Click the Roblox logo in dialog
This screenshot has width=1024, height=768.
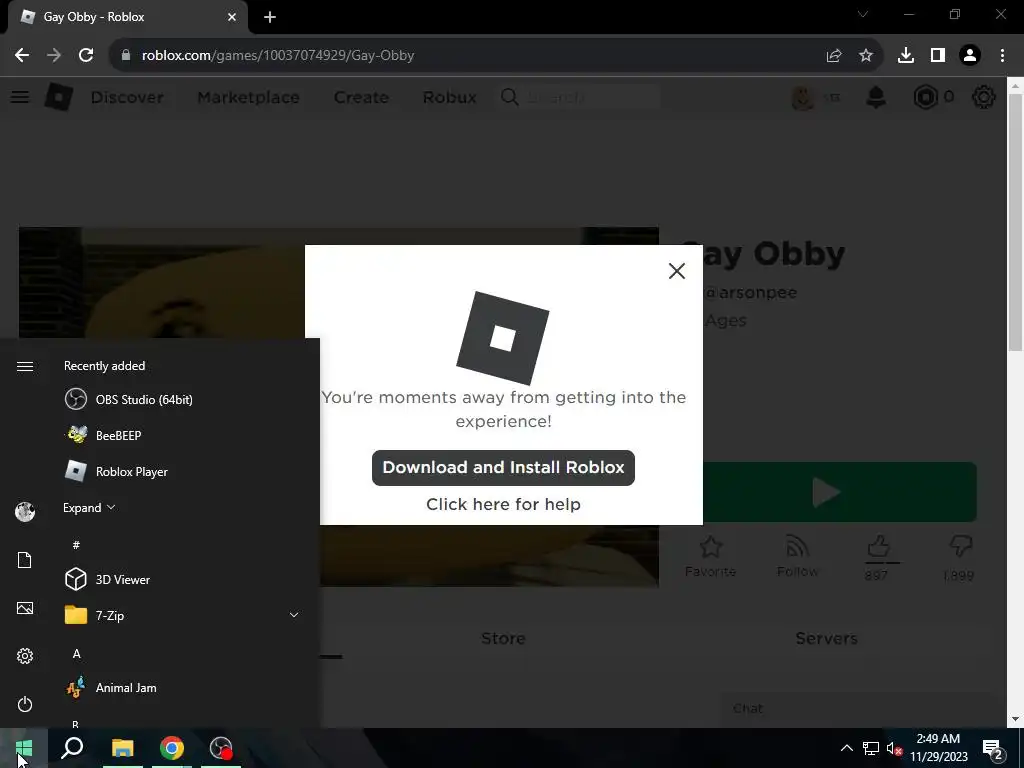click(x=502, y=338)
